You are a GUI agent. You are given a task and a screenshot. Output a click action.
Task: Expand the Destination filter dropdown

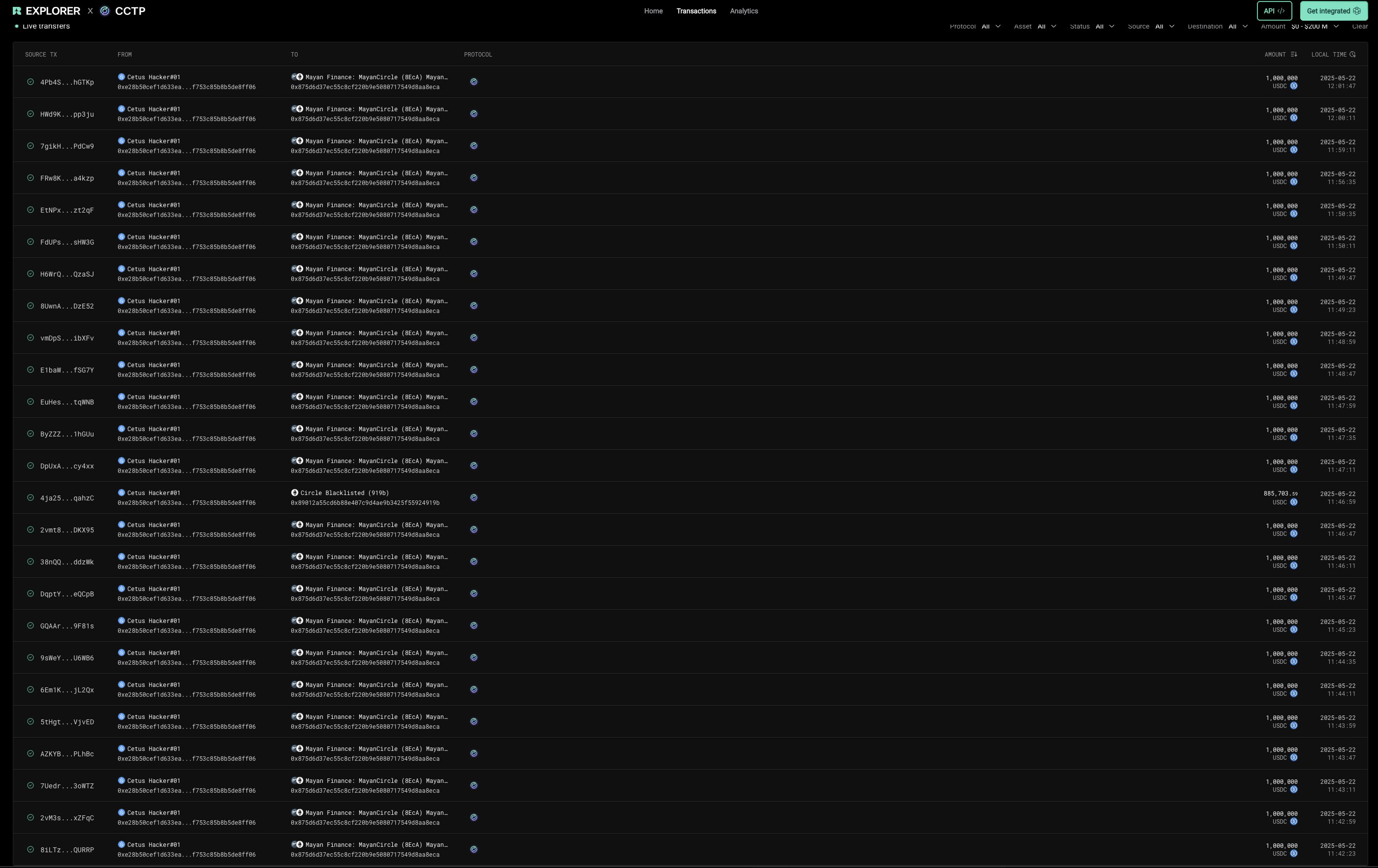click(x=1238, y=26)
